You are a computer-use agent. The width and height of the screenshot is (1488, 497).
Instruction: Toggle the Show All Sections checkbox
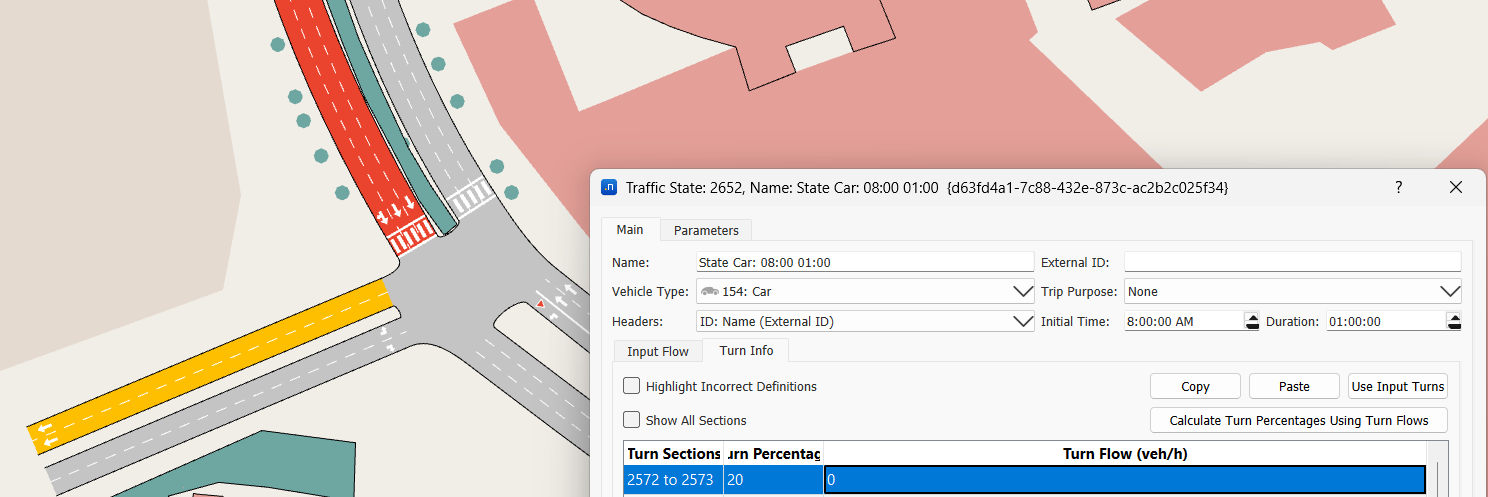click(632, 420)
